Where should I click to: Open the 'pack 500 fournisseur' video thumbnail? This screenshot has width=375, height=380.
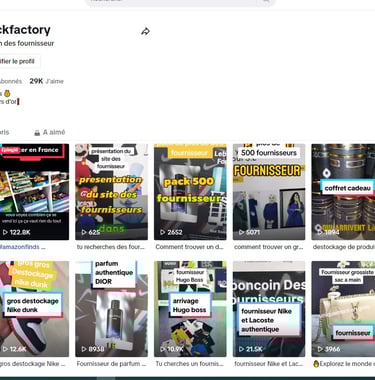click(x=190, y=192)
